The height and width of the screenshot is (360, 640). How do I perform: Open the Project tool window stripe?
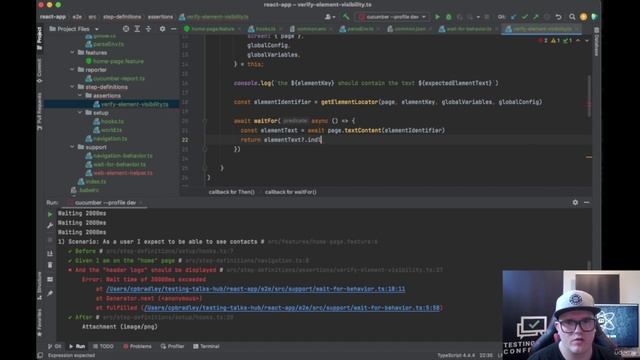point(40,38)
